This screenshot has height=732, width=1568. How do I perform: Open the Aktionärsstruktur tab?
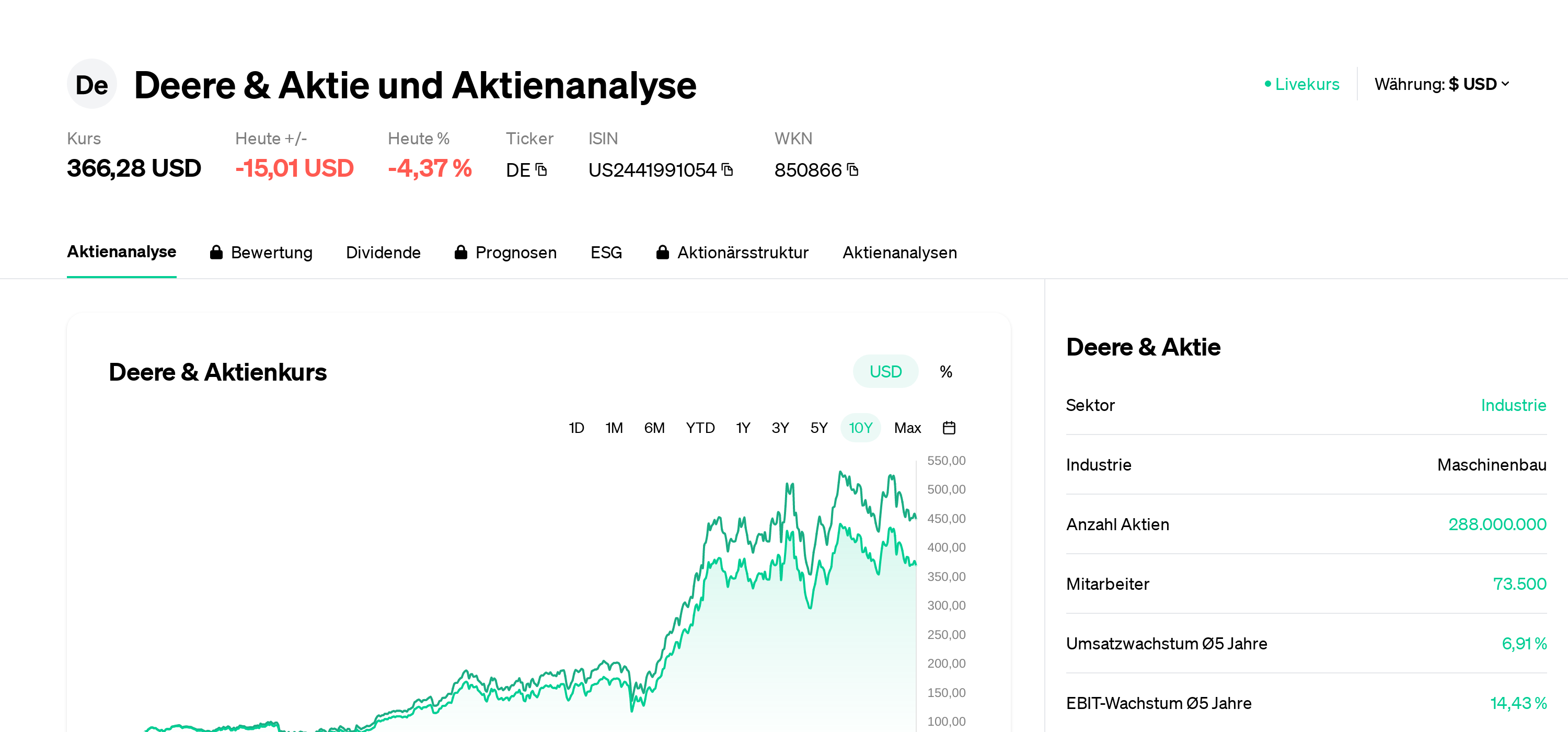733,252
